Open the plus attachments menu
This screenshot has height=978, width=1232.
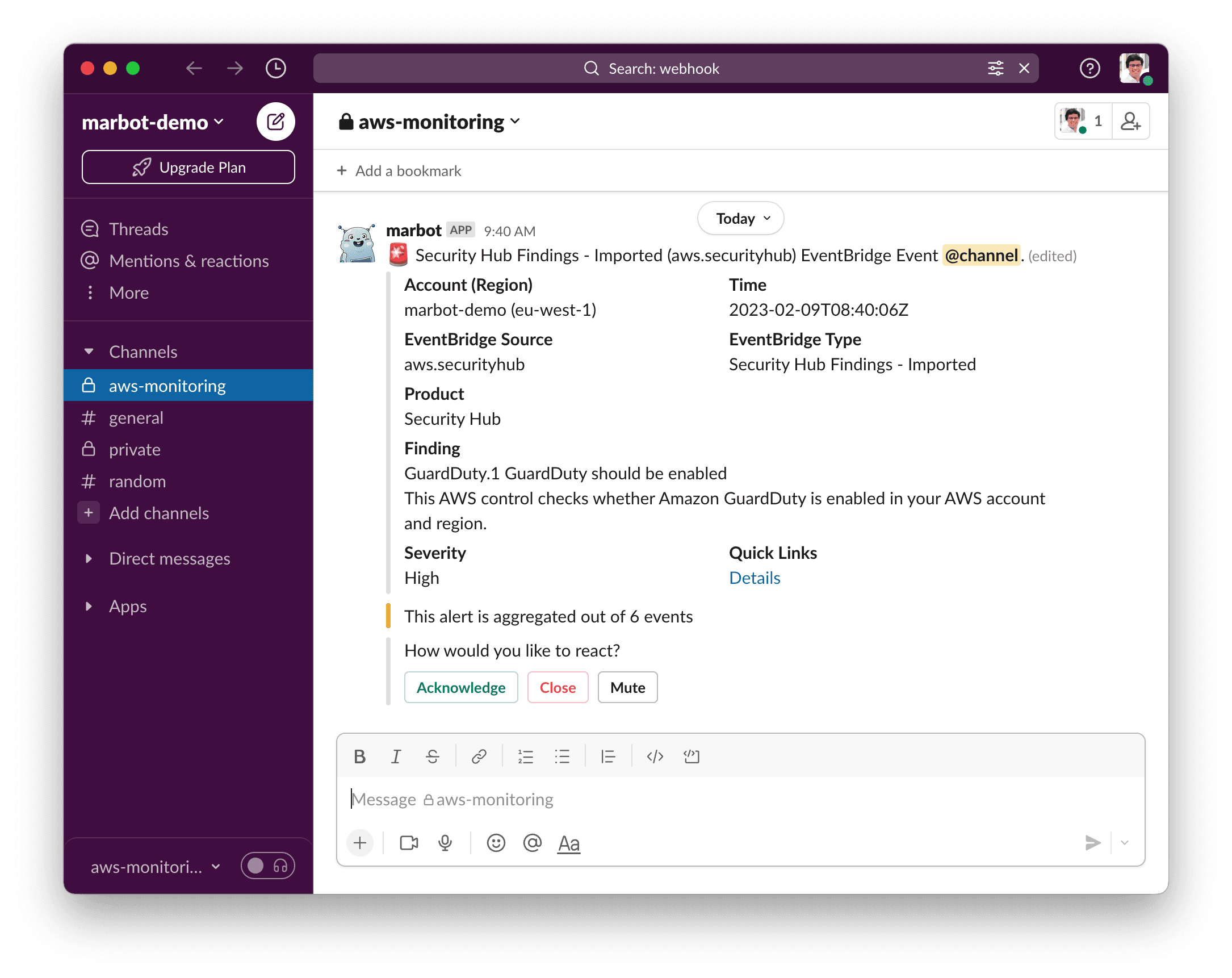(x=360, y=842)
